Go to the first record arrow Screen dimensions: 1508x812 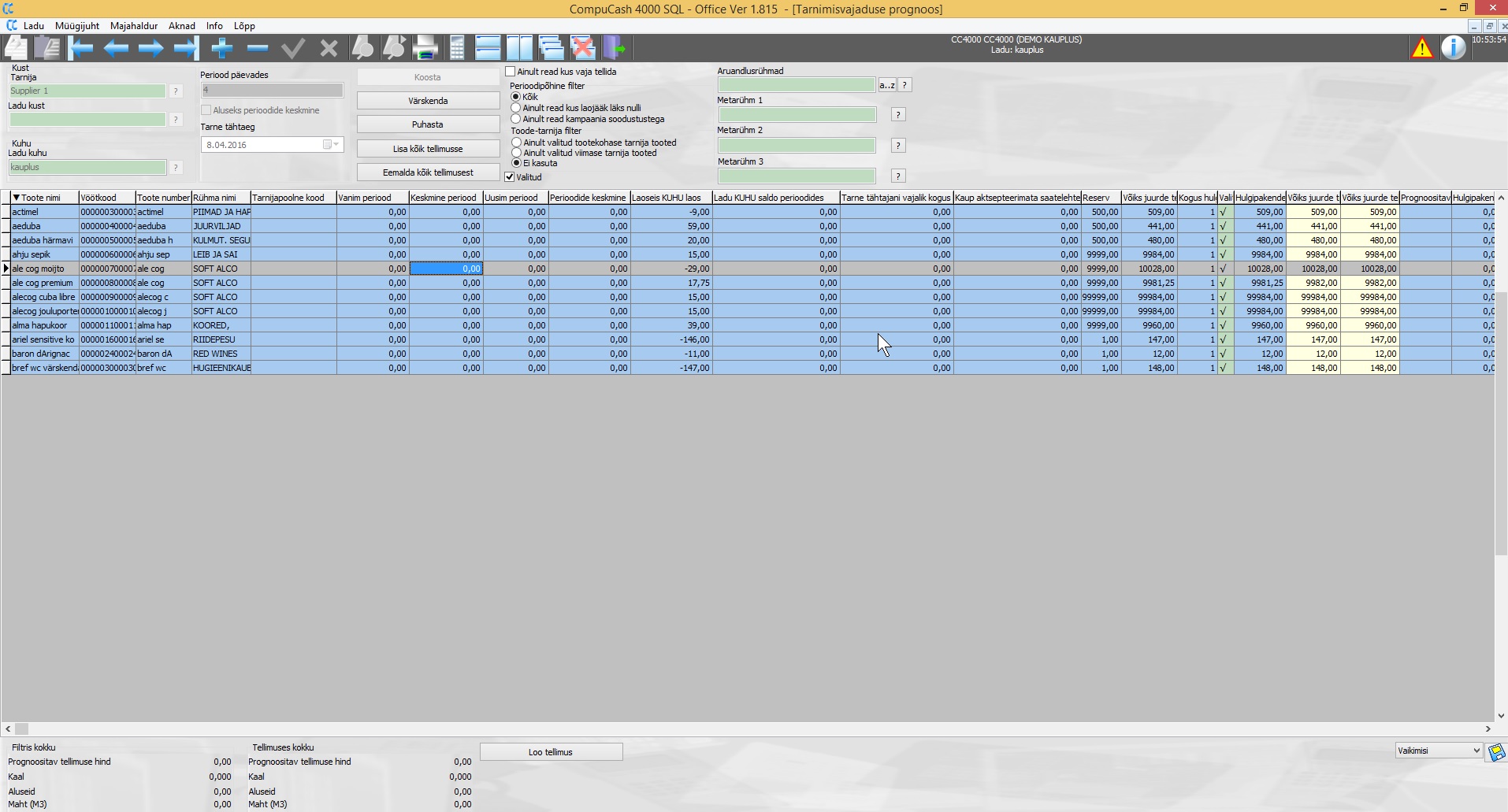click(x=80, y=49)
